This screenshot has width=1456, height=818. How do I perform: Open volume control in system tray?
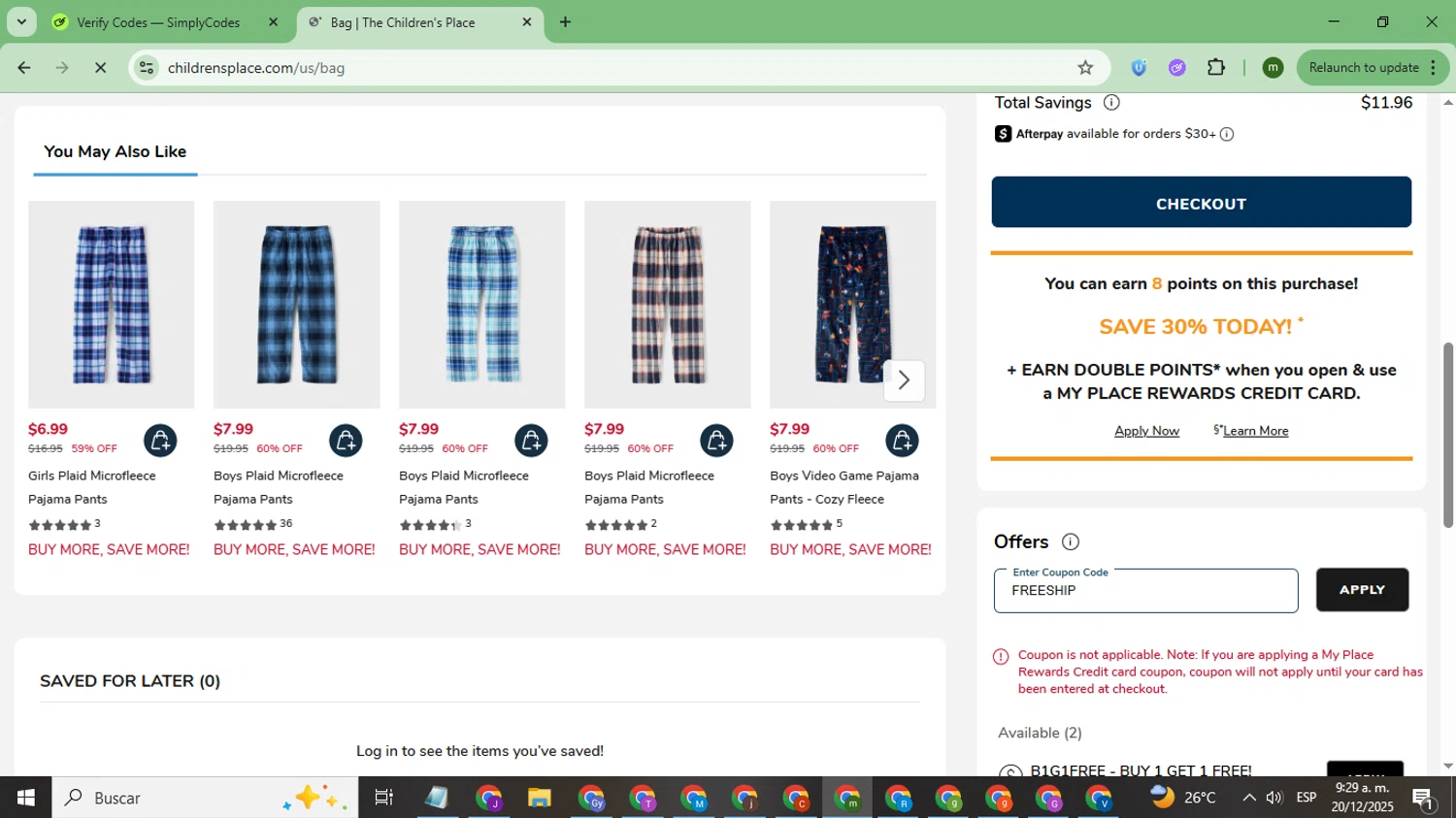point(1274,798)
